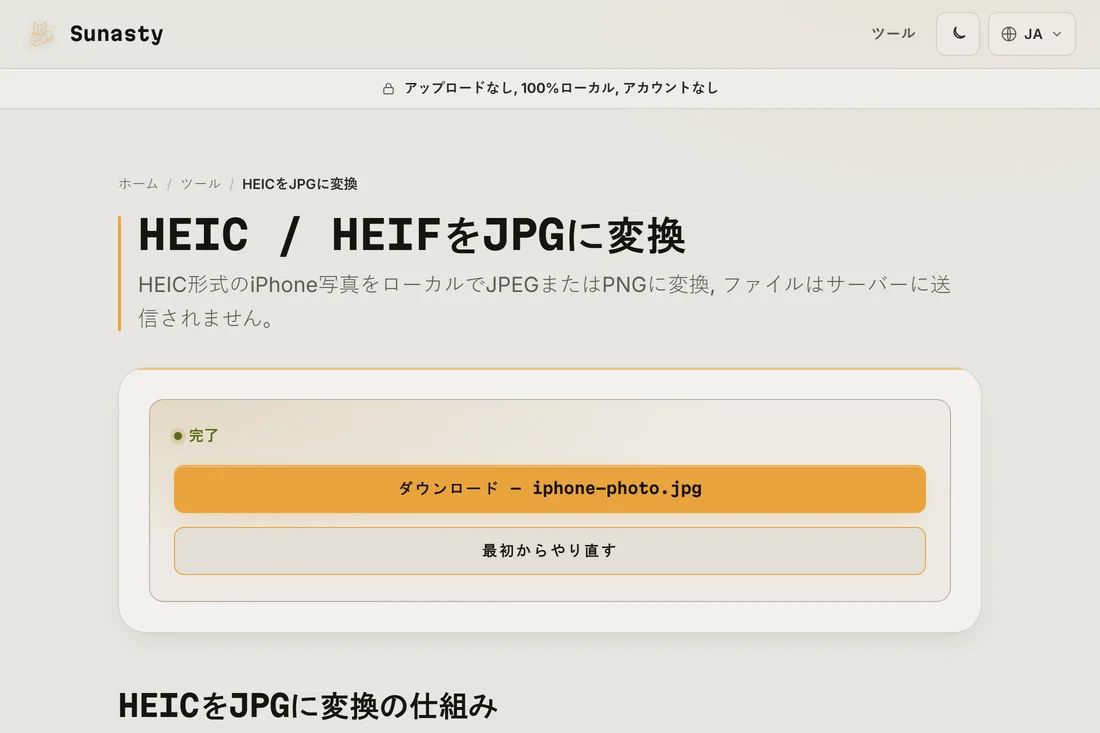Expand the JA language dropdown
The width and height of the screenshot is (1100, 733).
1031,34
